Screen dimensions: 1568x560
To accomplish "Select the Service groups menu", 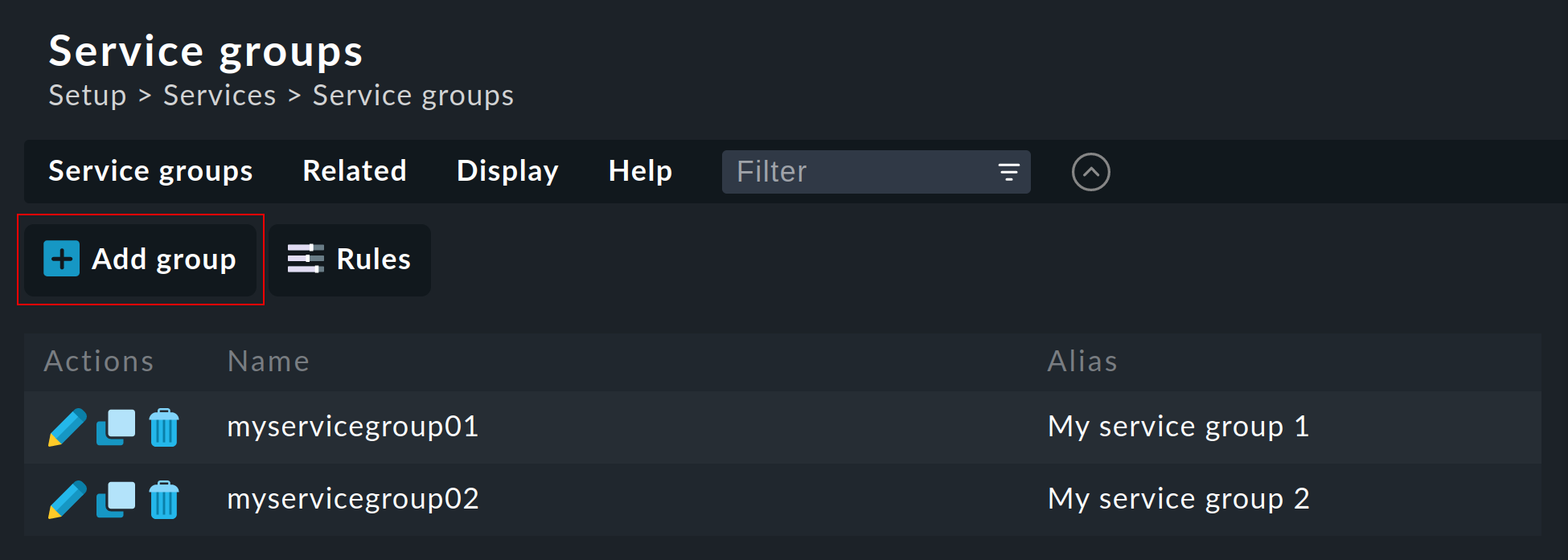I will 150,171.
